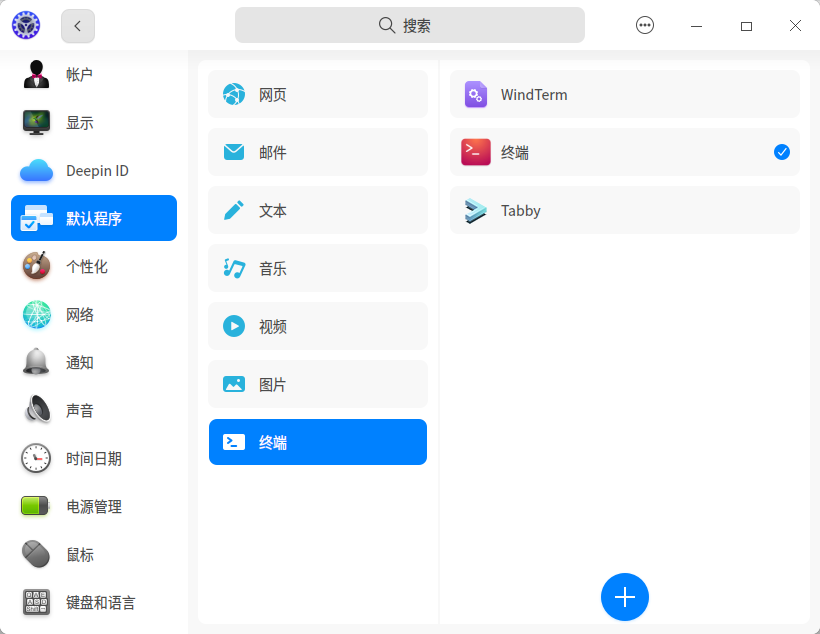Viewport: 820px width, 634px height.
Task: Open the 帐户 accounts settings
Action: (x=94, y=74)
